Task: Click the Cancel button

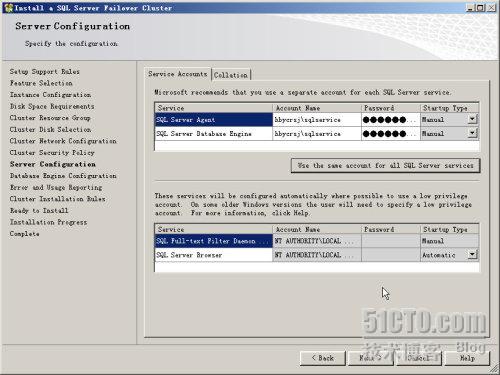Action: tap(419, 358)
